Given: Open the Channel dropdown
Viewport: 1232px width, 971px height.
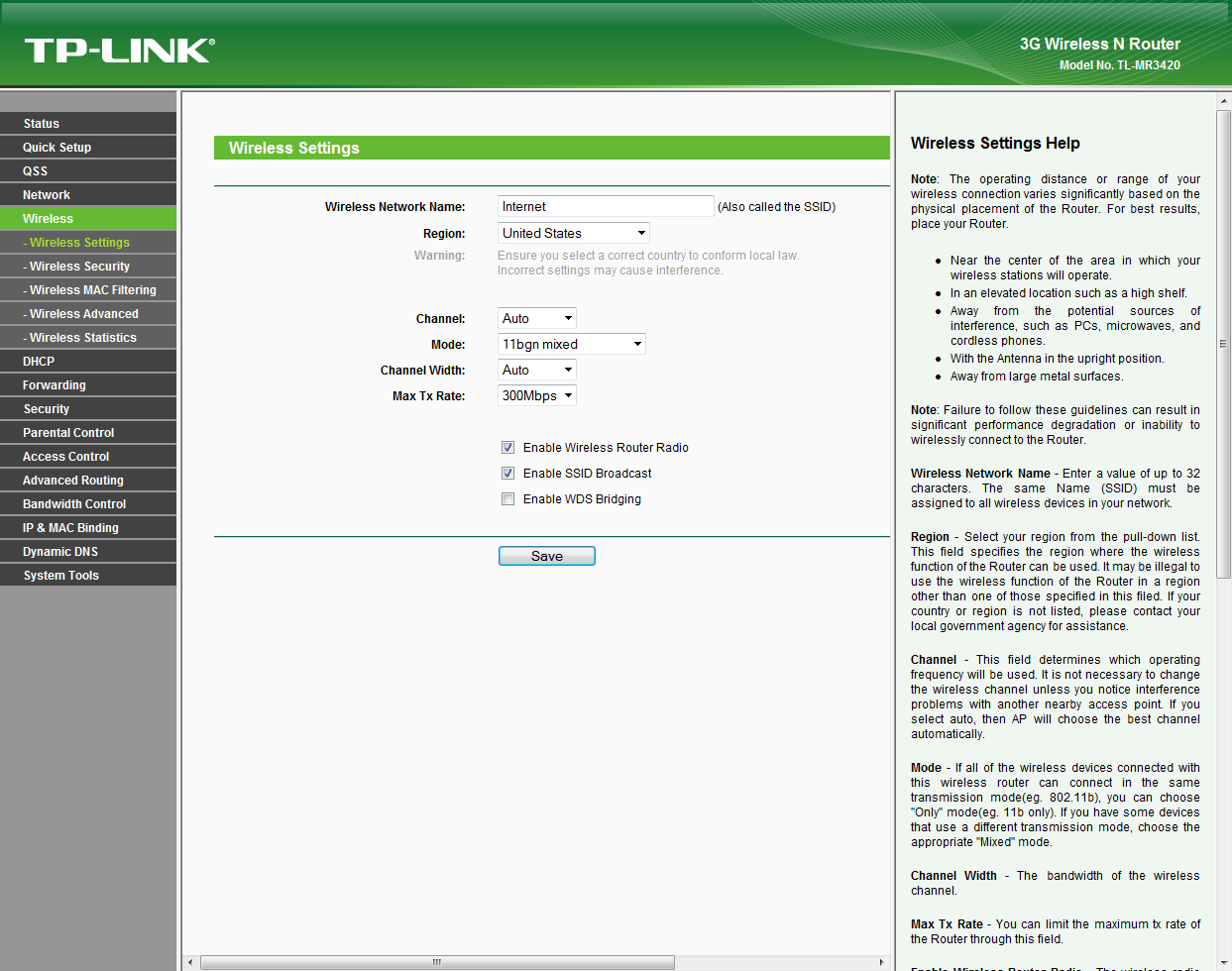Looking at the screenshot, I should point(537,318).
